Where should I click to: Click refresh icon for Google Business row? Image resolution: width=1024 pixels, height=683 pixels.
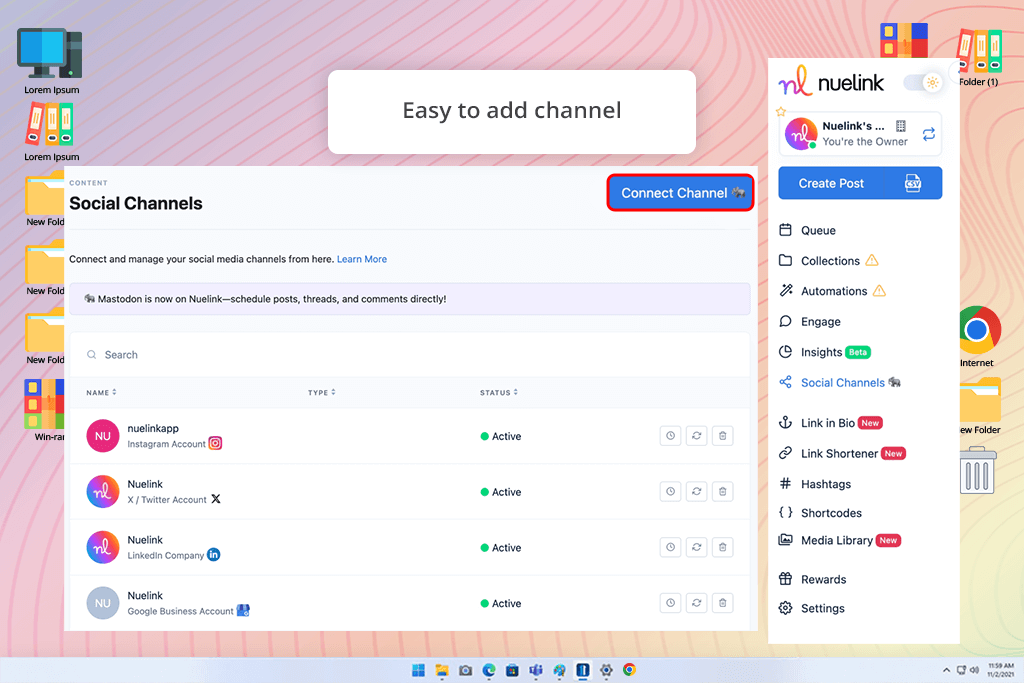click(697, 603)
